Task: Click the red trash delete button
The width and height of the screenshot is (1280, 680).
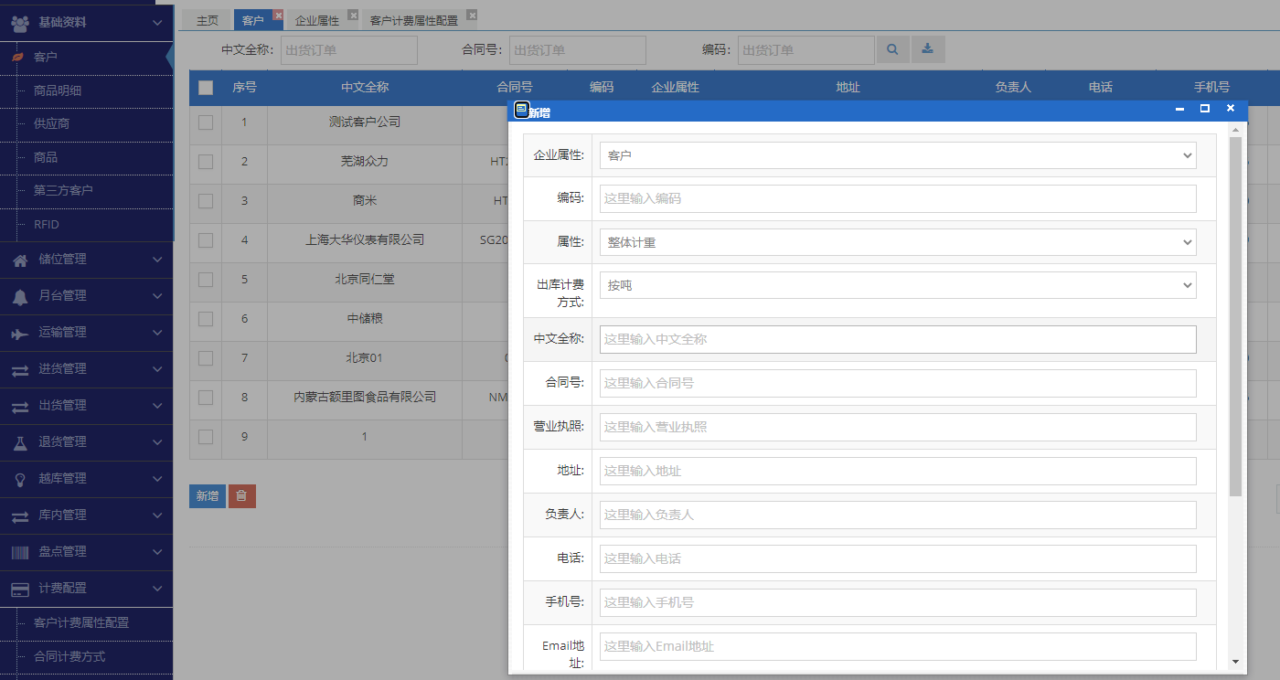Action: [242, 496]
